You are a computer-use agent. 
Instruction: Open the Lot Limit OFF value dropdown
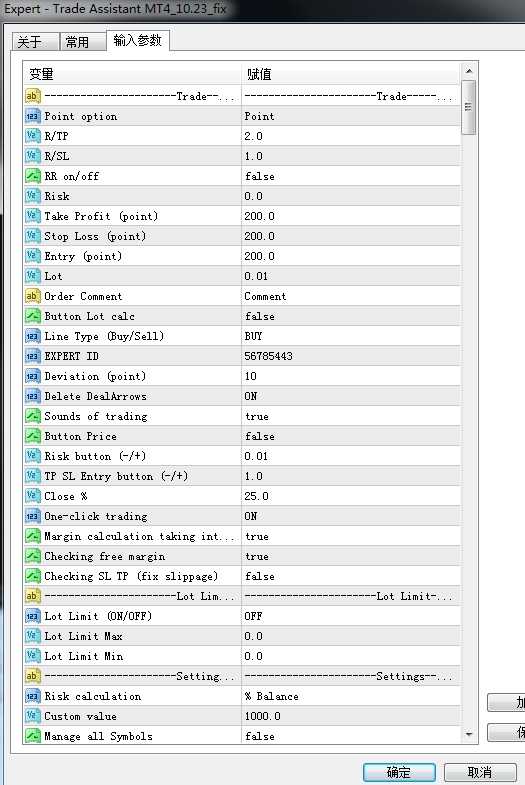350,616
